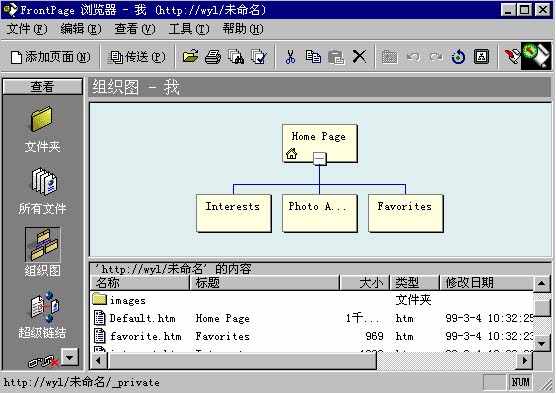Viewport: 556px width, 394px height.
Task: Click file list scroll down arrow
Action: (541, 343)
